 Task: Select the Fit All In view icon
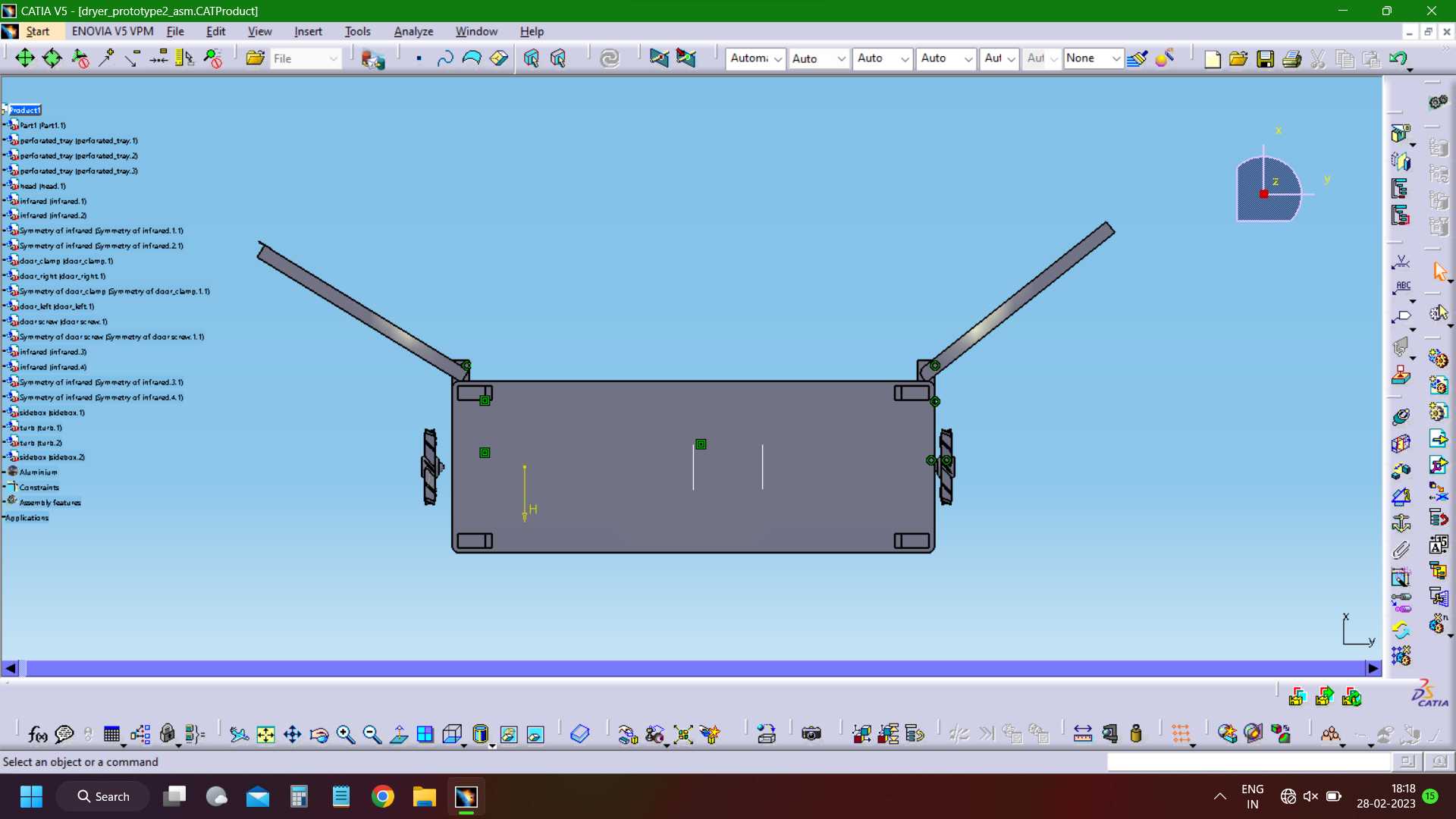[265, 734]
